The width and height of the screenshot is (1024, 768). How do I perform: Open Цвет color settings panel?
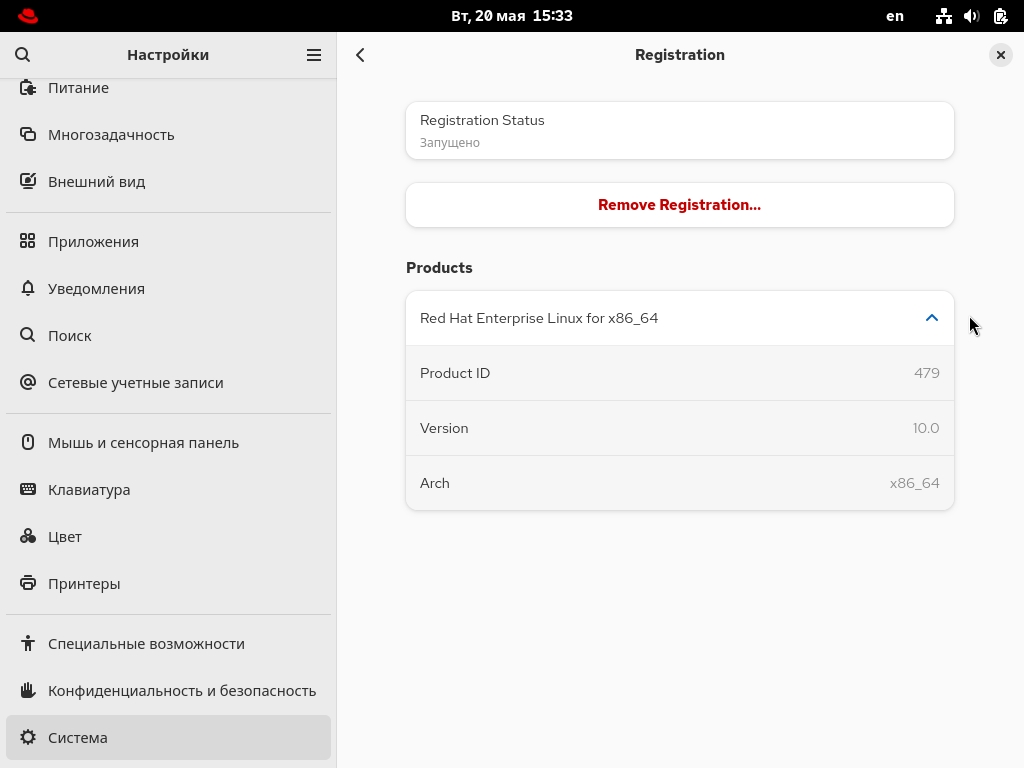pos(65,536)
